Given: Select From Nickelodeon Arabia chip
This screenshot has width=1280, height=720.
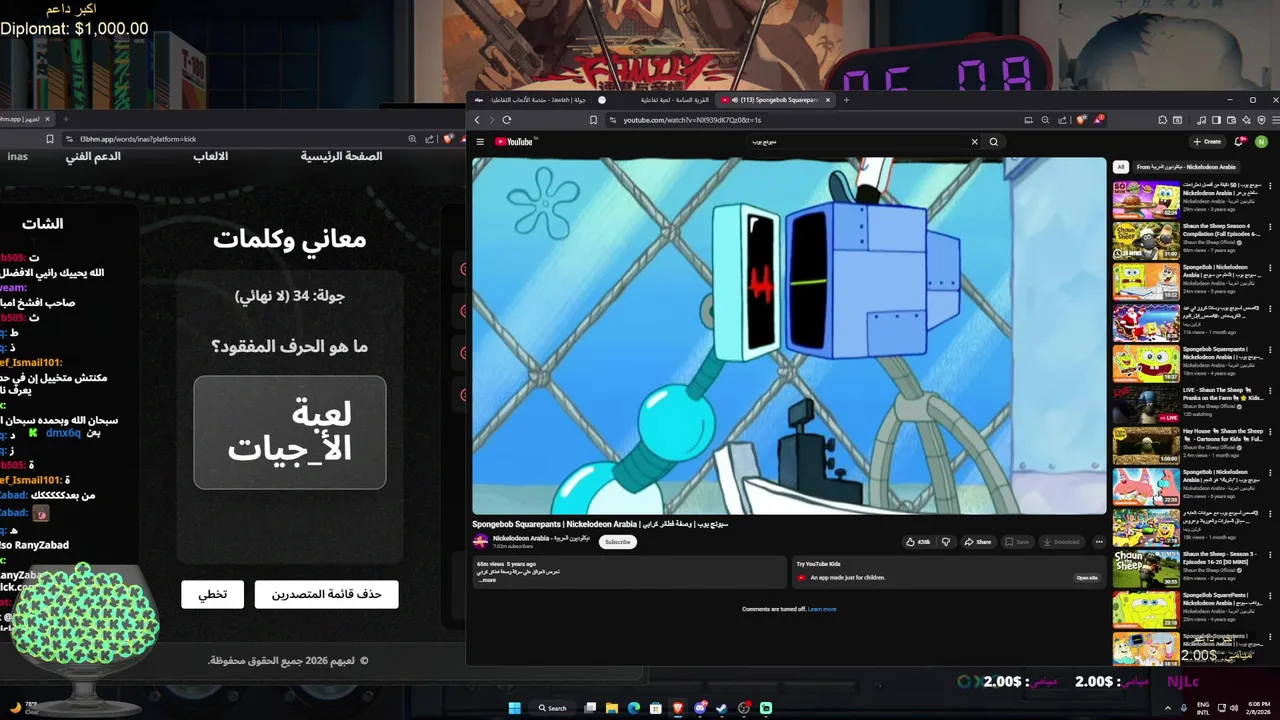Looking at the screenshot, I should 1186,167.
